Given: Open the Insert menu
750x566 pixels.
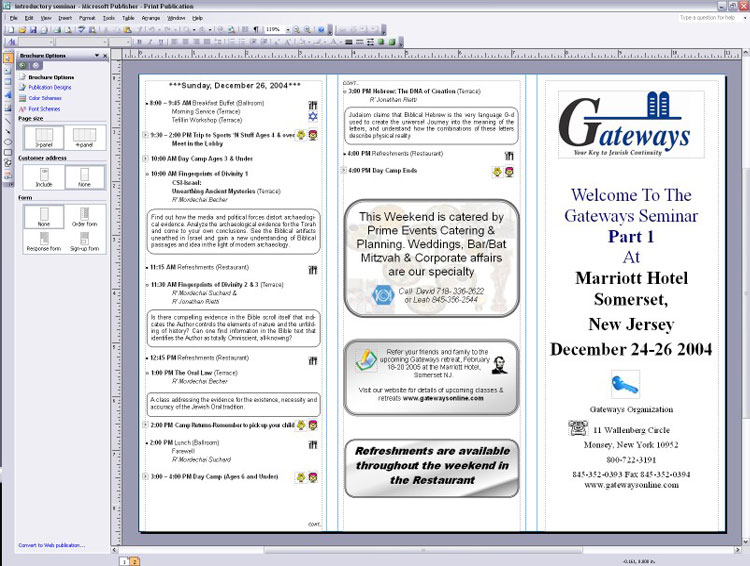Looking at the screenshot, I should click(x=65, y=18).
